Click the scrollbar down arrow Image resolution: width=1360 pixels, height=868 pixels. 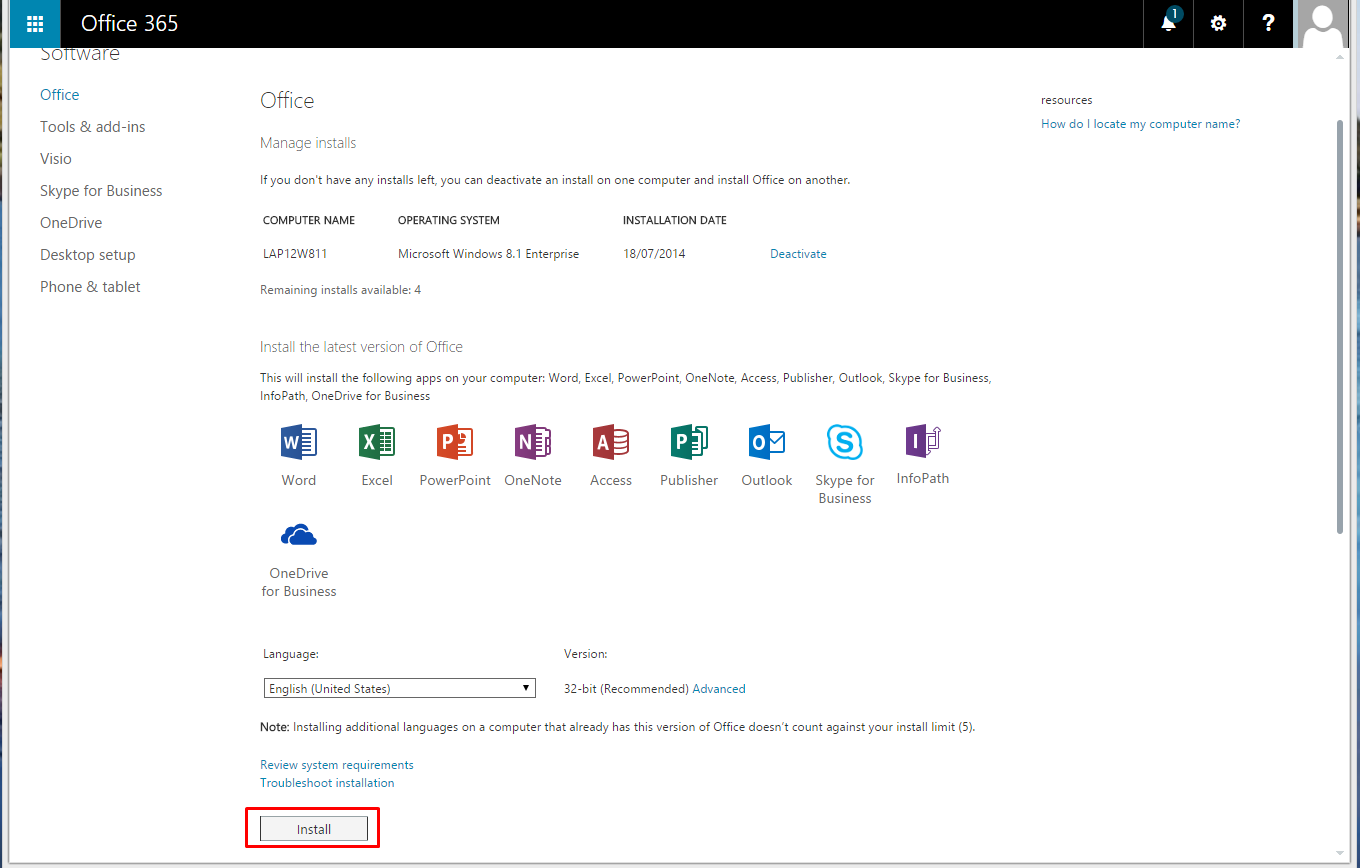tap(1341, 852)
